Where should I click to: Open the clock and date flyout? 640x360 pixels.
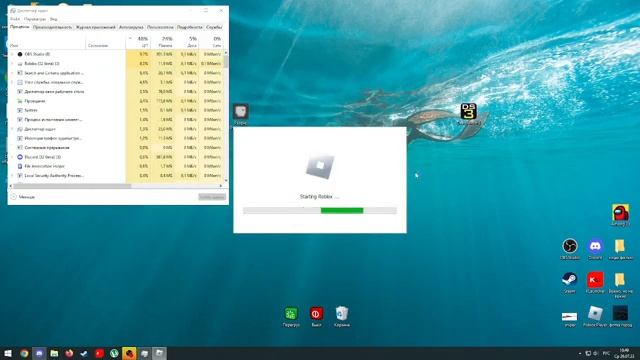coord(624,353)
